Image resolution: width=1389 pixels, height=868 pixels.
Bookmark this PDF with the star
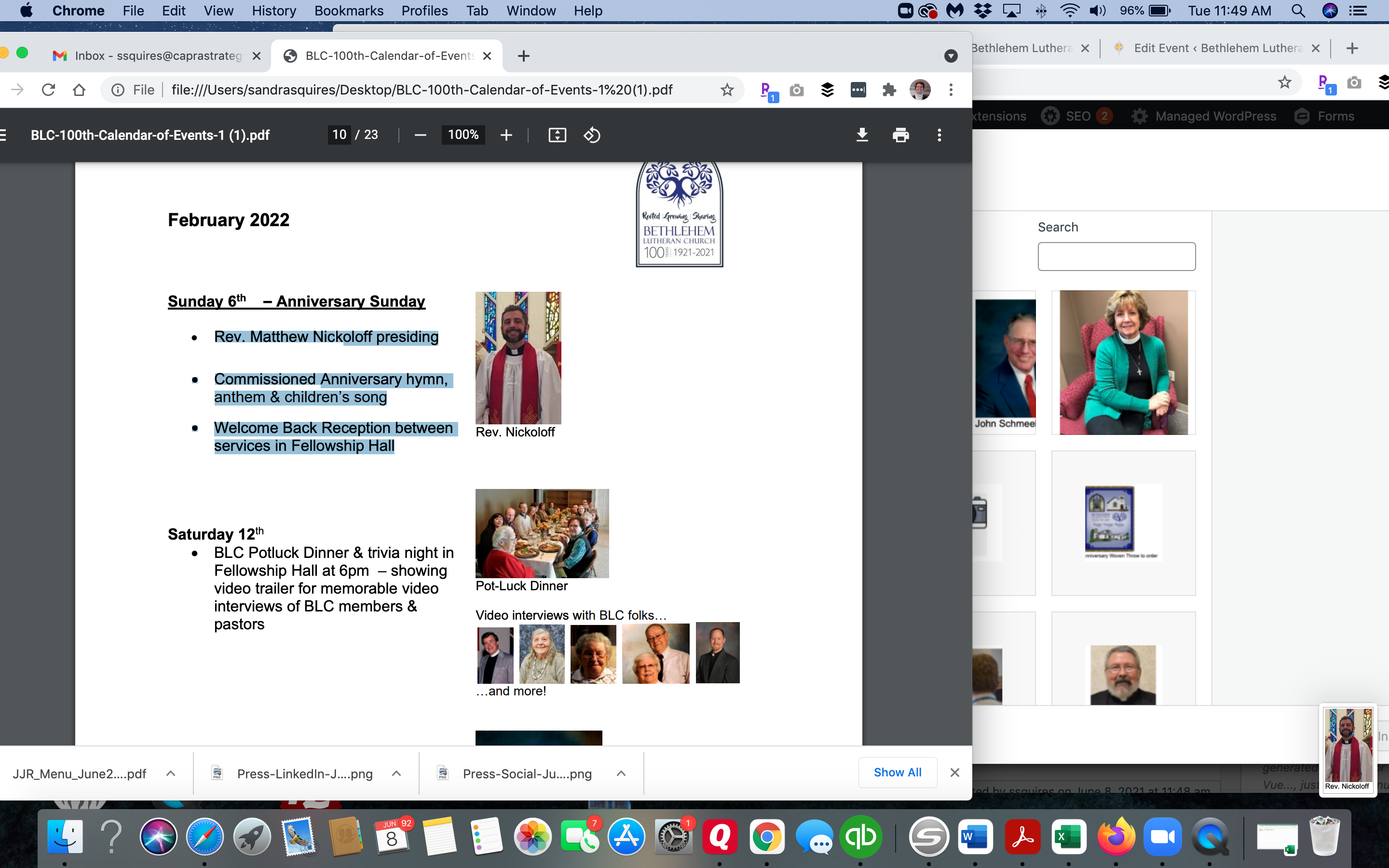pyautogui.click(x=727, y=90)
